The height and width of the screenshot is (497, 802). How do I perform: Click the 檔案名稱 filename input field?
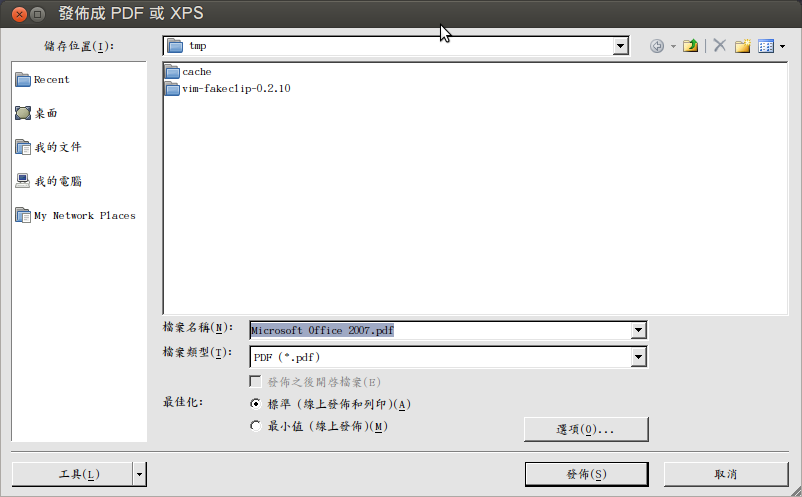(x=441, y=330)
